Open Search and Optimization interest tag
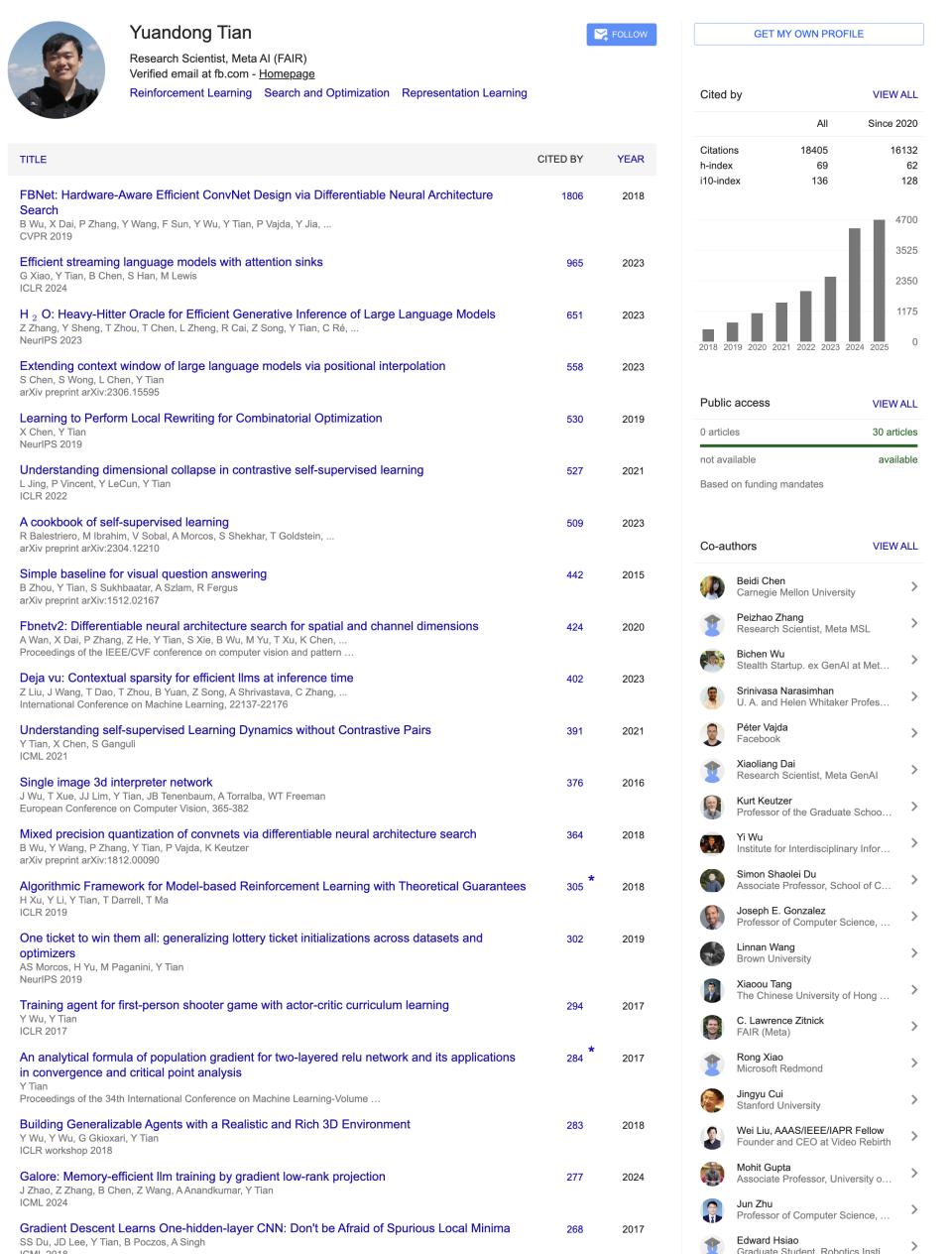Screen dimensions: 952x1254 coord(326,93)
